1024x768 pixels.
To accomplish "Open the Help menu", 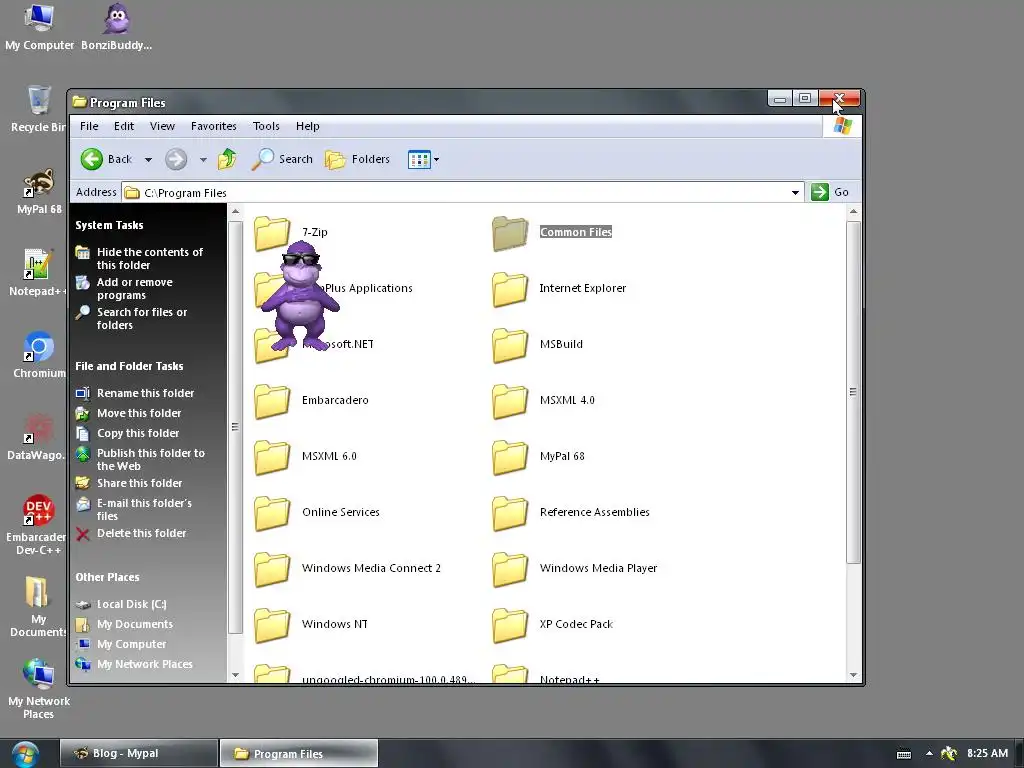I will 307,126.
